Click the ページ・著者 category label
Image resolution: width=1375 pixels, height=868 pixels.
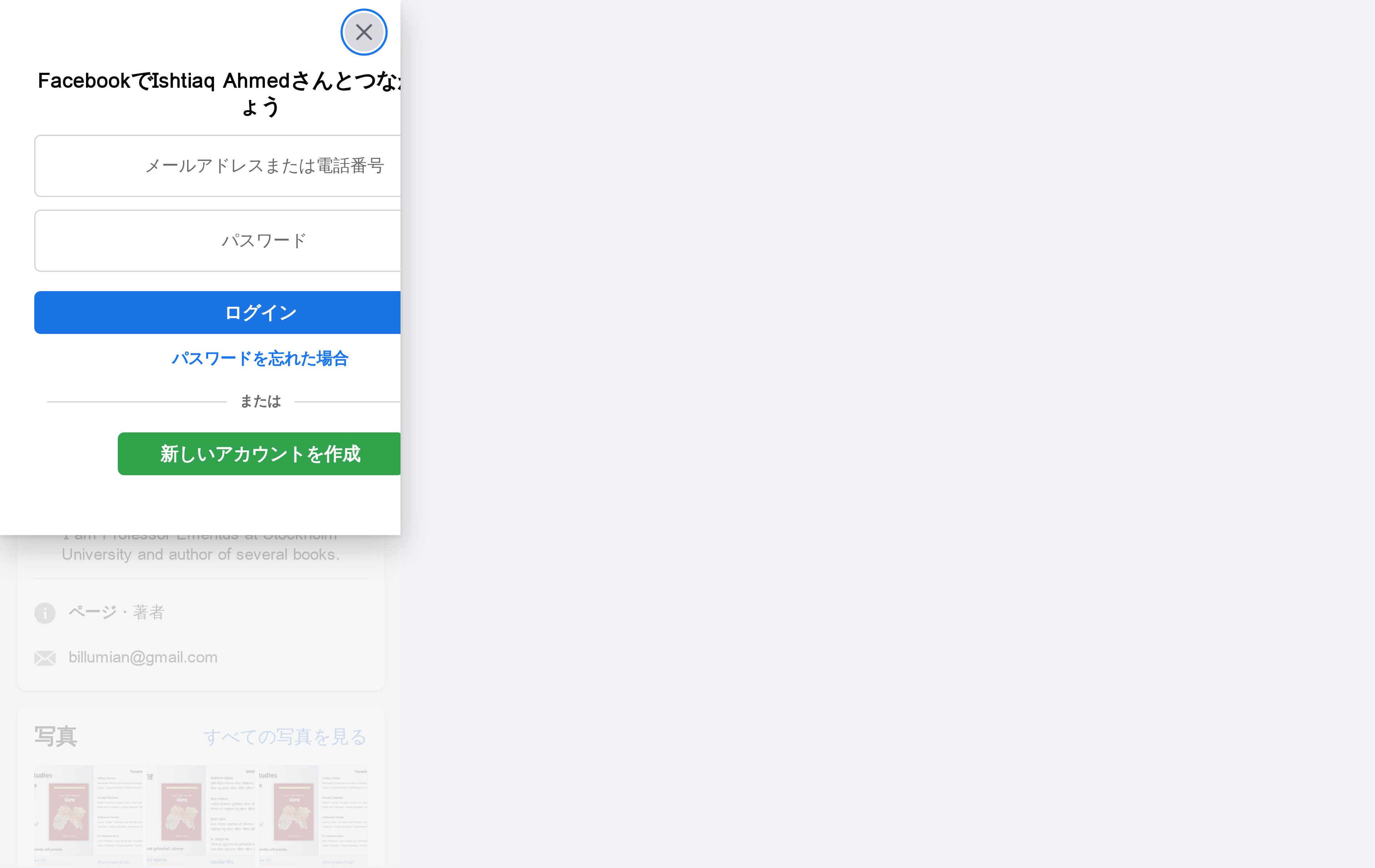116,612
